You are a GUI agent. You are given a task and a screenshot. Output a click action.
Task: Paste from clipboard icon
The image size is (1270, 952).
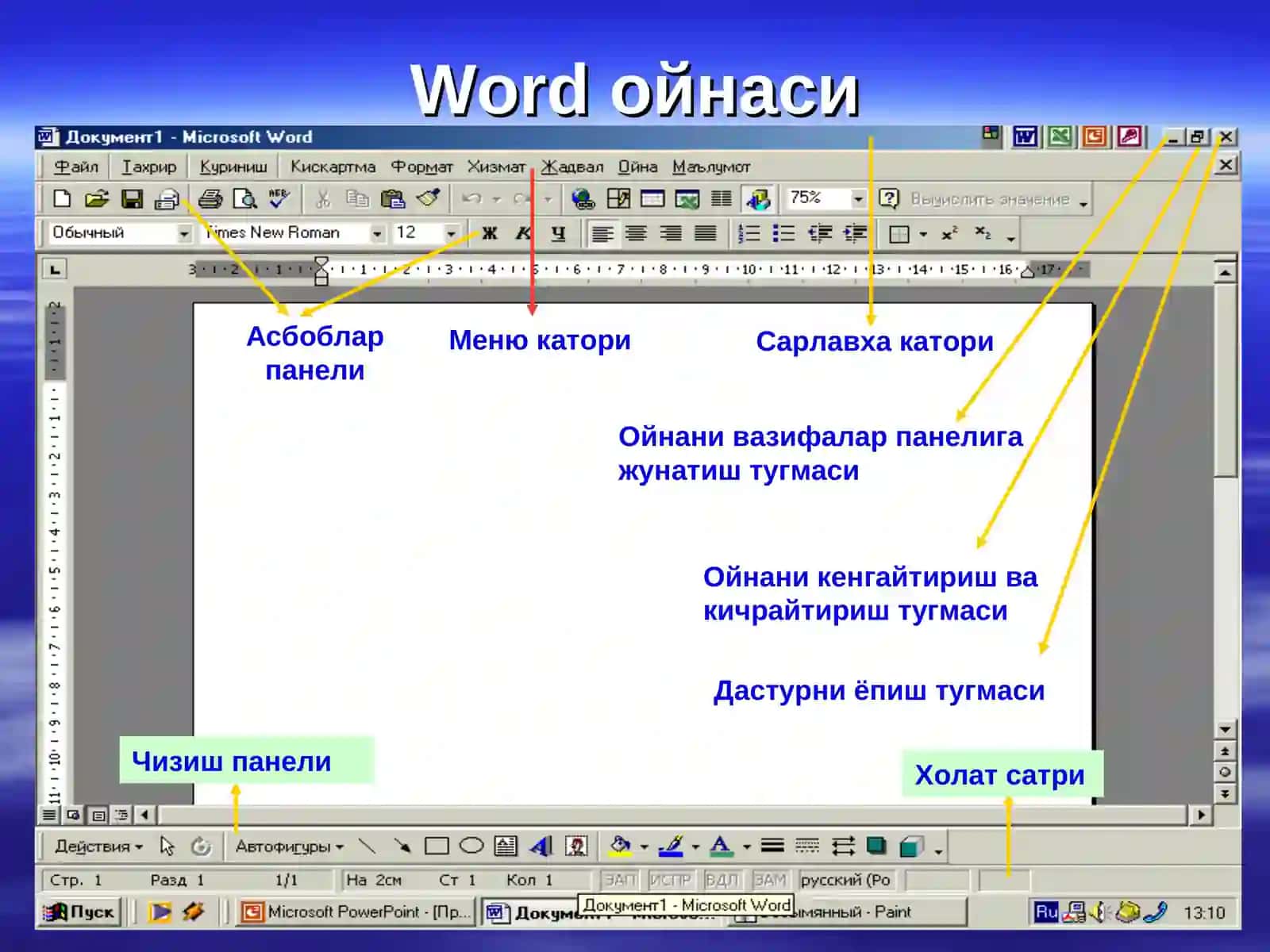point(392,199)
